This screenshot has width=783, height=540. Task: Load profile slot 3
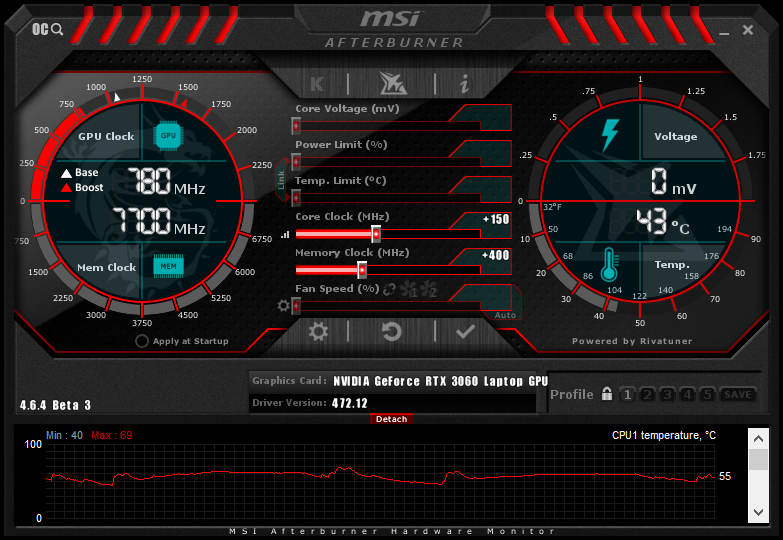click(667, 395)
